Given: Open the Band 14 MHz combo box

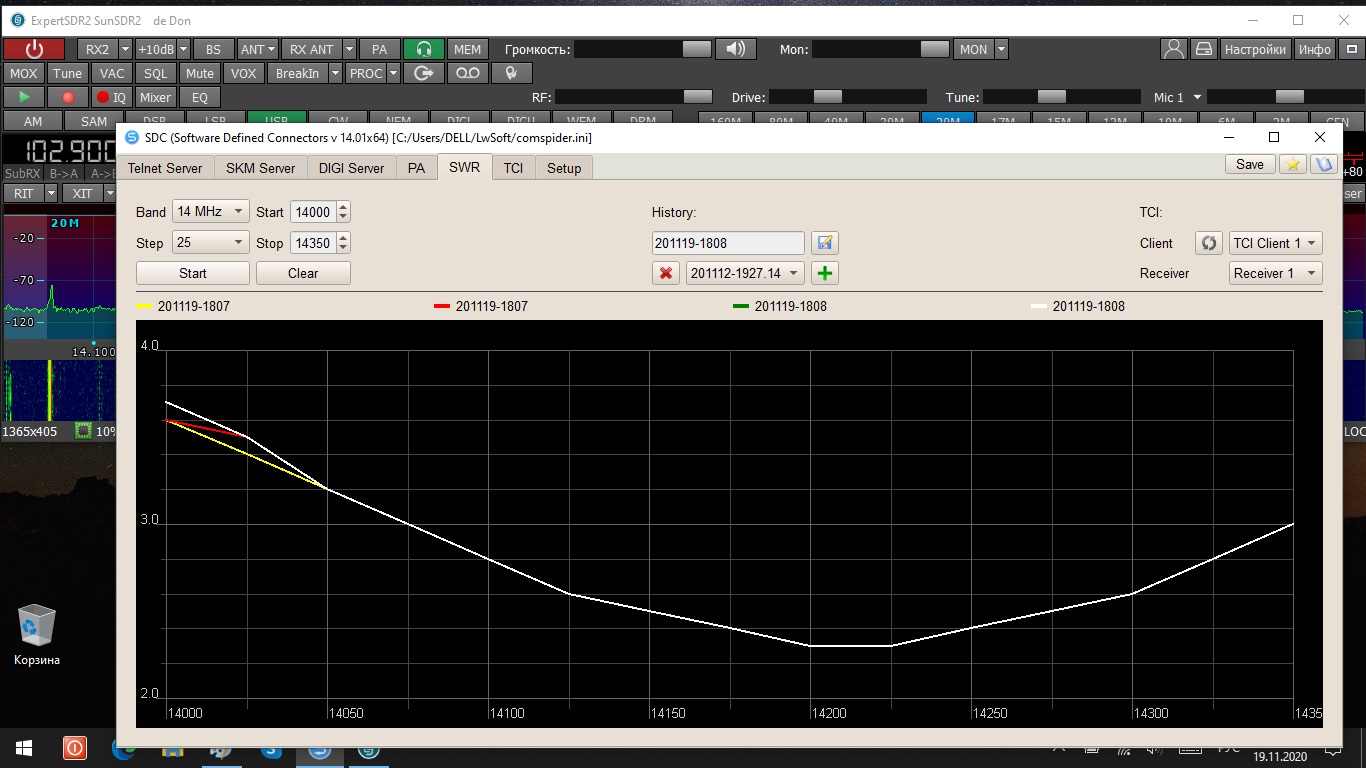Looking at the screenshot, I should tap(210, 212).
